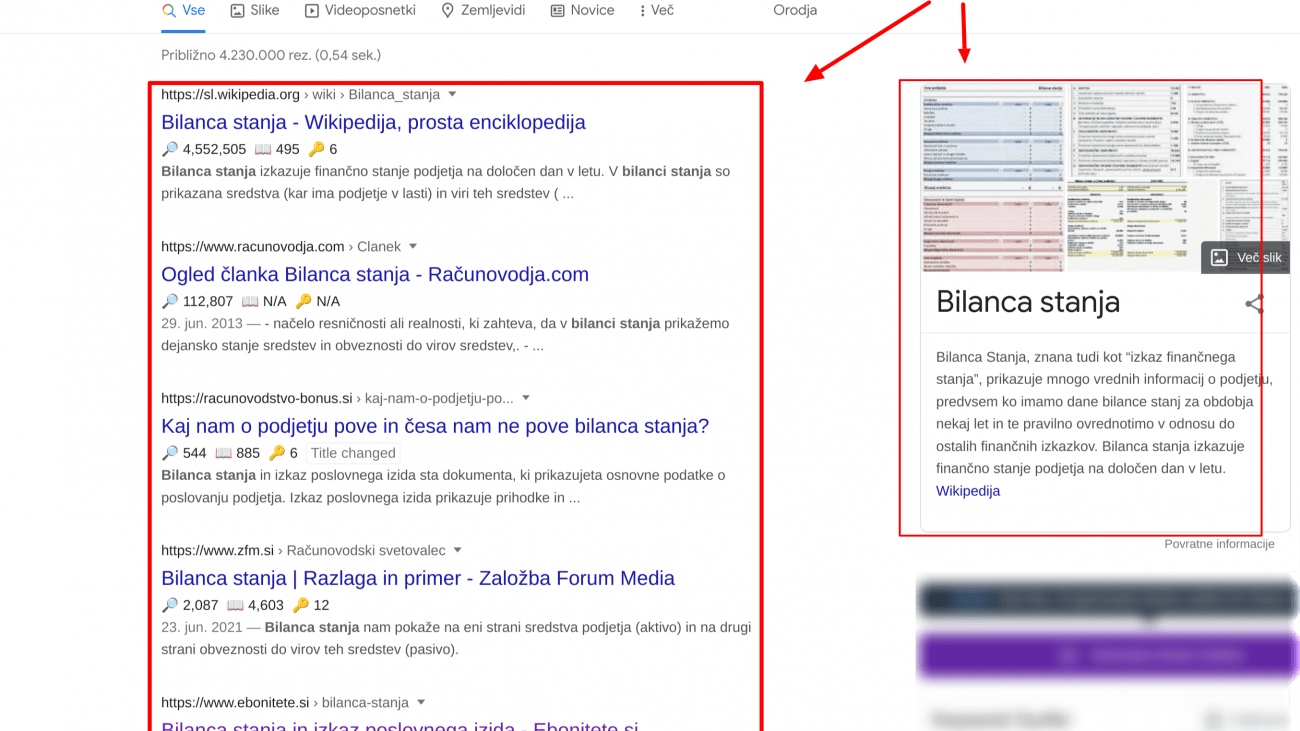Select the Novice news filter
1300x731 pixels.
tap(582, 10)
